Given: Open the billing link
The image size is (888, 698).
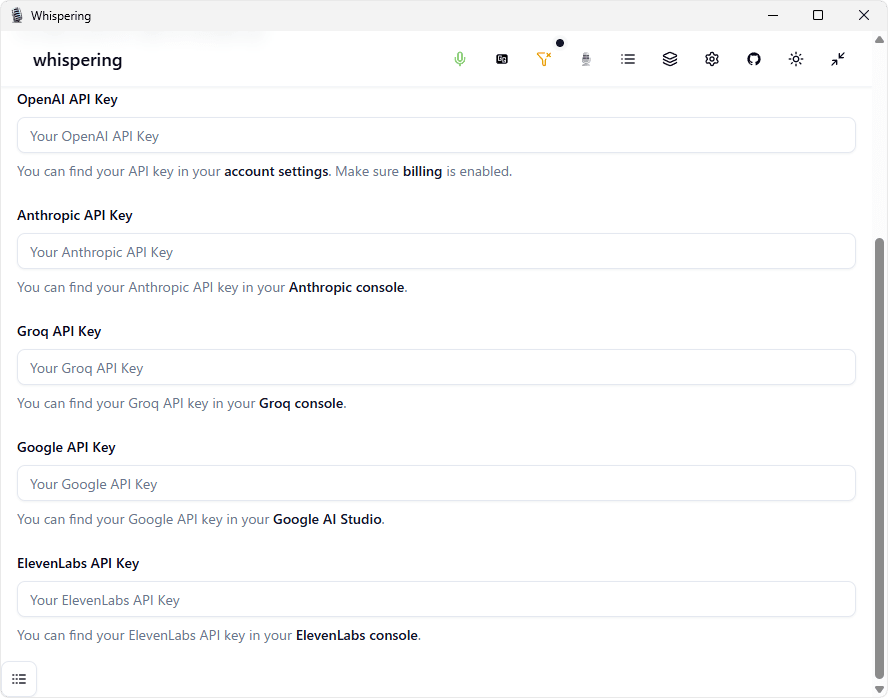Looking at the screenshot, I should 422,172.
